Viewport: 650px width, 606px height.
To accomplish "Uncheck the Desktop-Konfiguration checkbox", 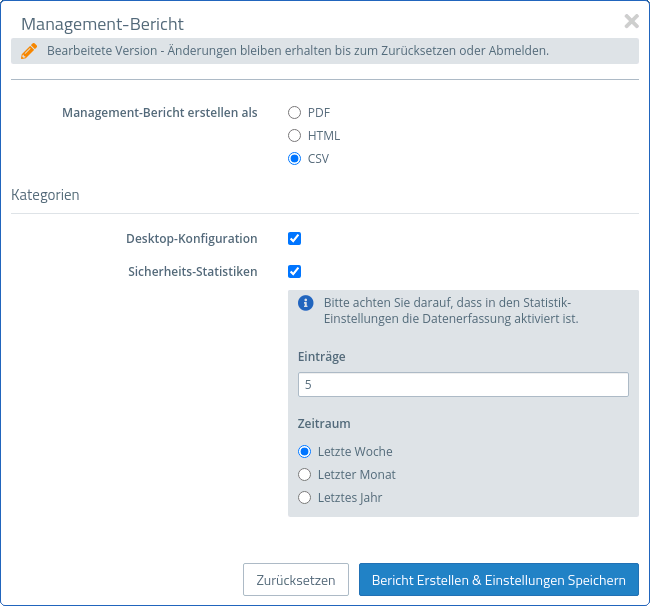I will [x=295, y=239].
